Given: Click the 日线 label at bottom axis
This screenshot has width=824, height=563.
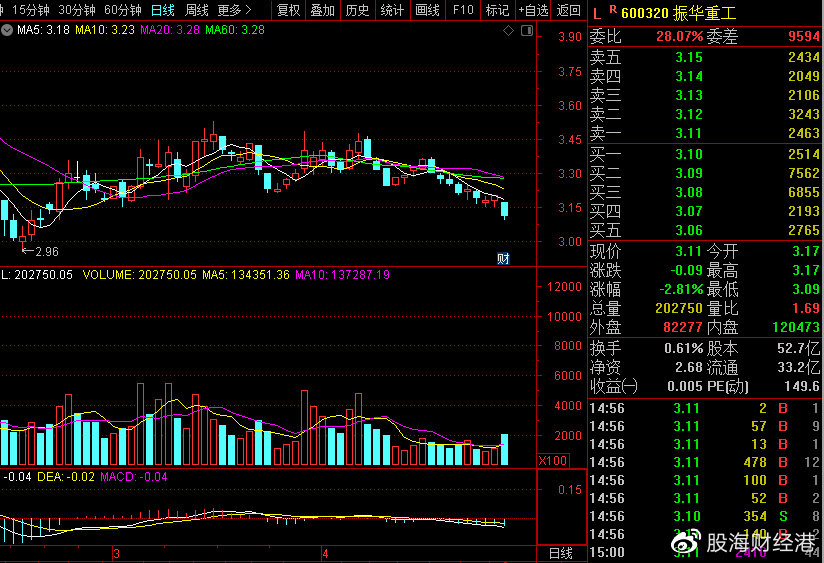Looking at the screenshot, I should click(x=561, y=553).
